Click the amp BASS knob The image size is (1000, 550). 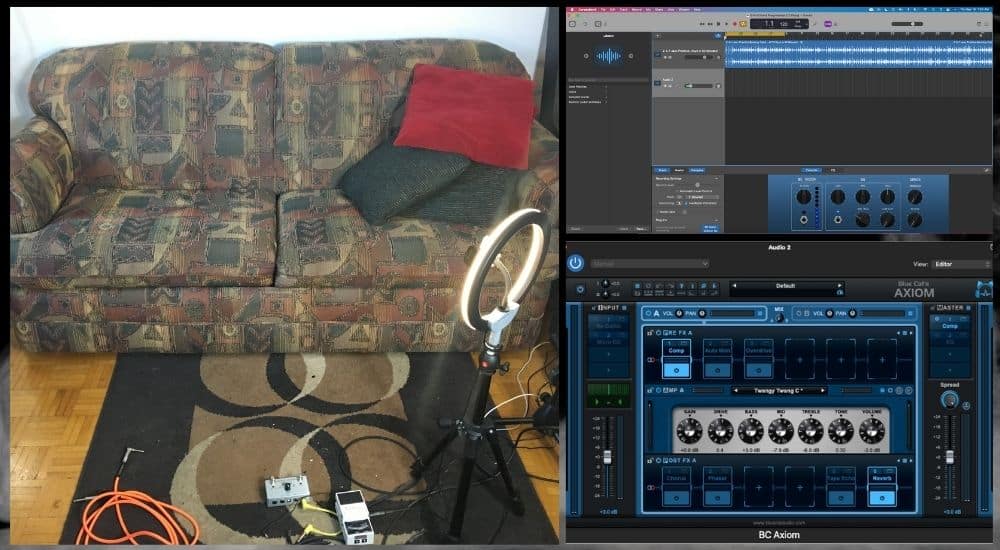point(751,431)
